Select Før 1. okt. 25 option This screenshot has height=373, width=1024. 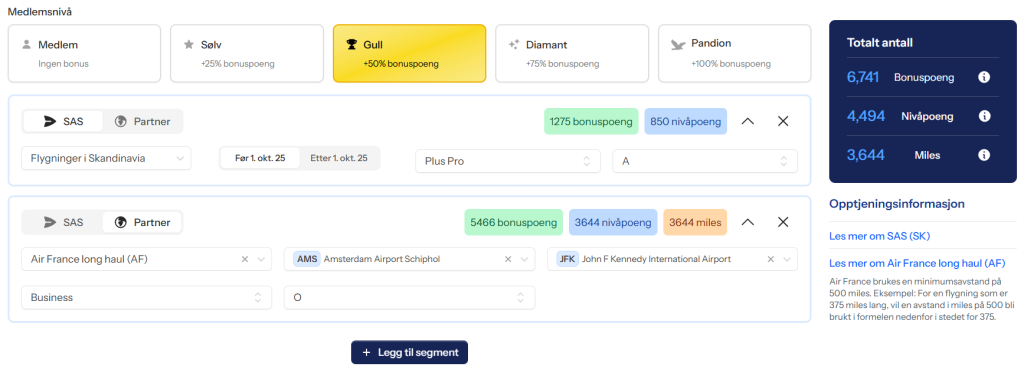click(x=261, y=158)
